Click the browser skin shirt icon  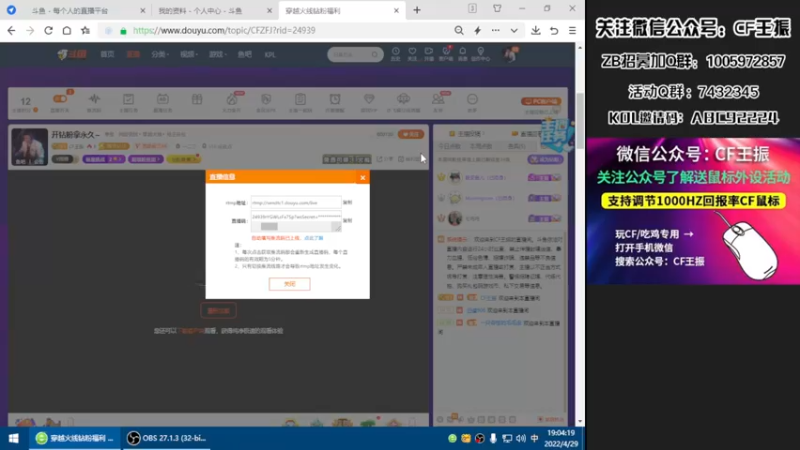point(497,8)
